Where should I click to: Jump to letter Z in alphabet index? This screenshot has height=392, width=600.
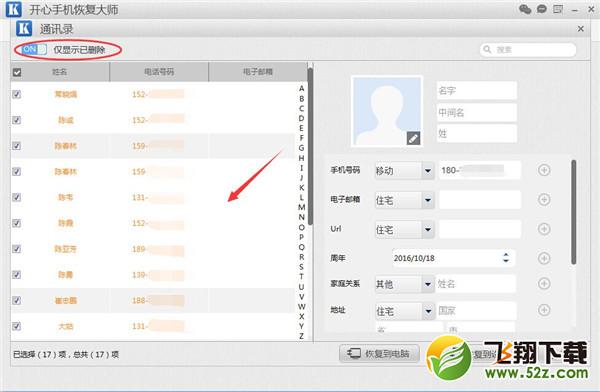pos(302,336)
